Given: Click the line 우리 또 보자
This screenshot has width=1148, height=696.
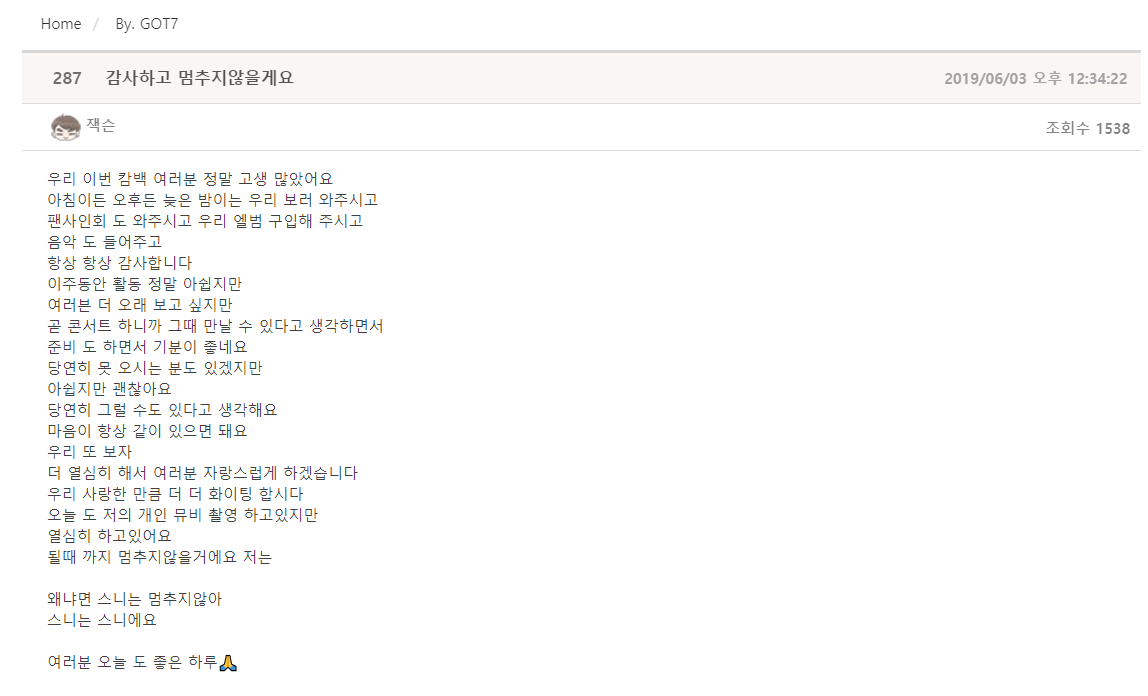Looking at the screenshot, I should 90,452.
